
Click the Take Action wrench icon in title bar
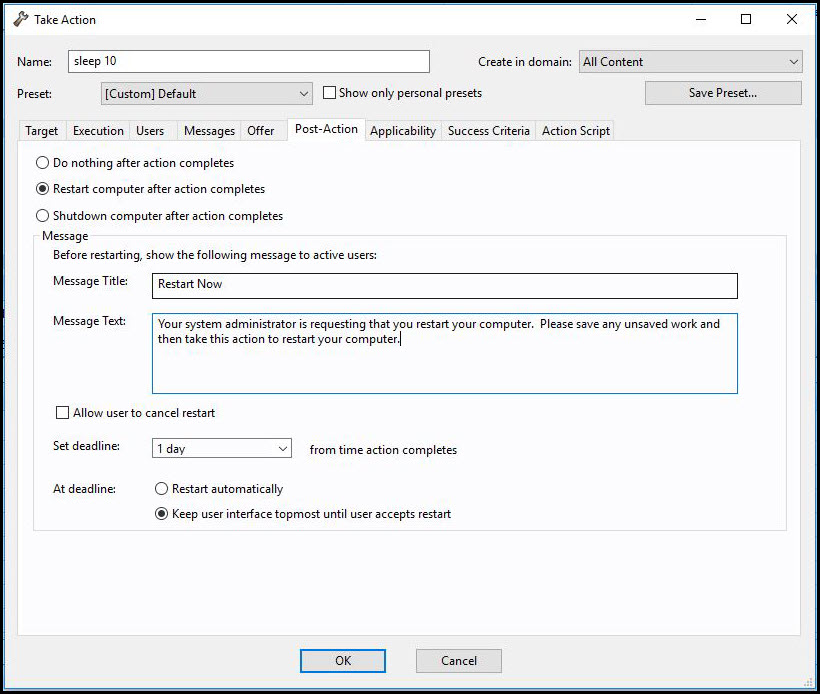[x=21, y=20]
